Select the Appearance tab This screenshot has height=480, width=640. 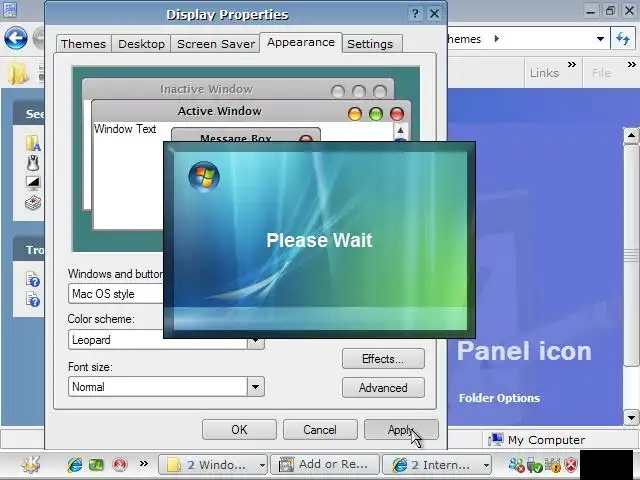pos(301,42)
